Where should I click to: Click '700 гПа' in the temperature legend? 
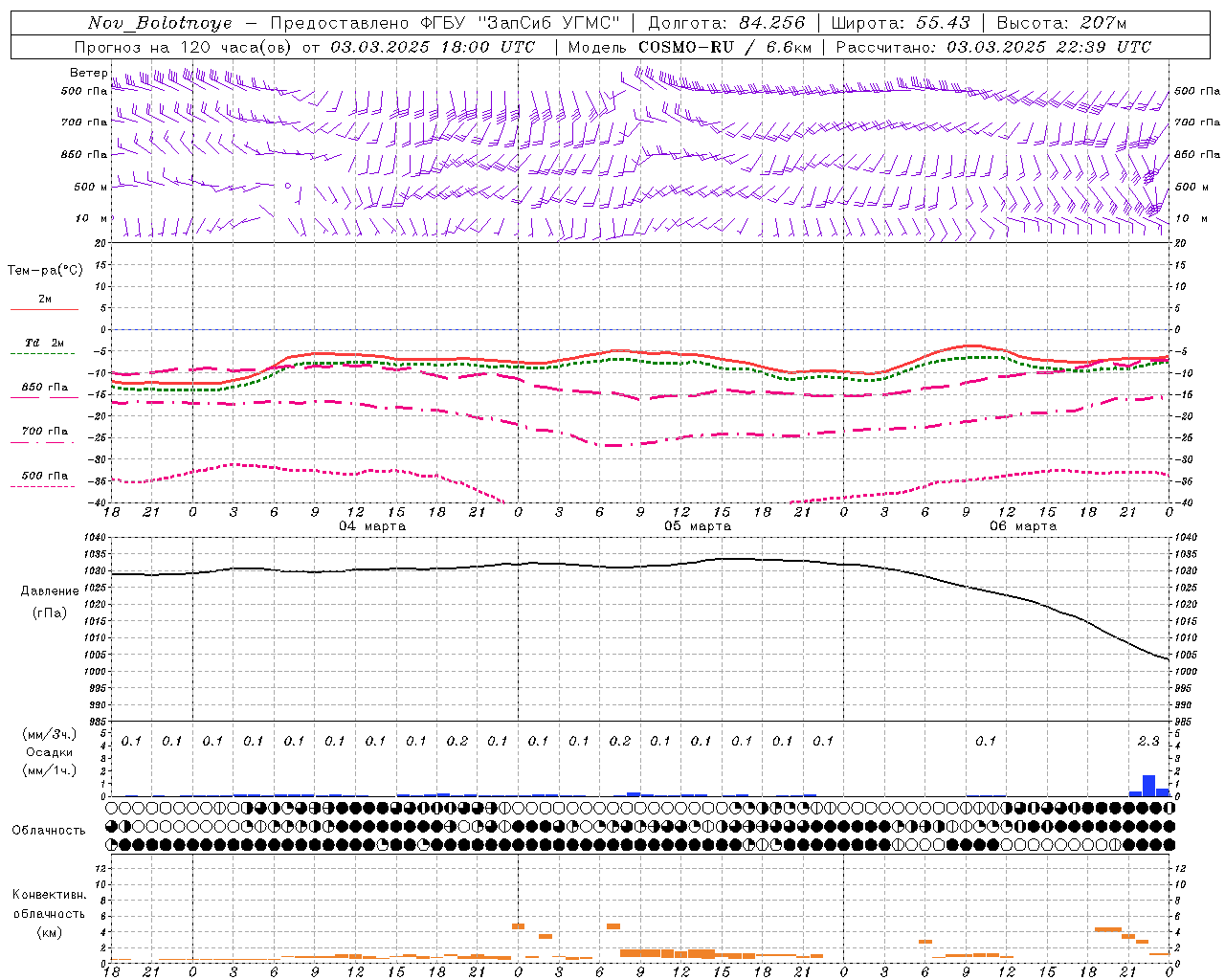tap(44, 432)
